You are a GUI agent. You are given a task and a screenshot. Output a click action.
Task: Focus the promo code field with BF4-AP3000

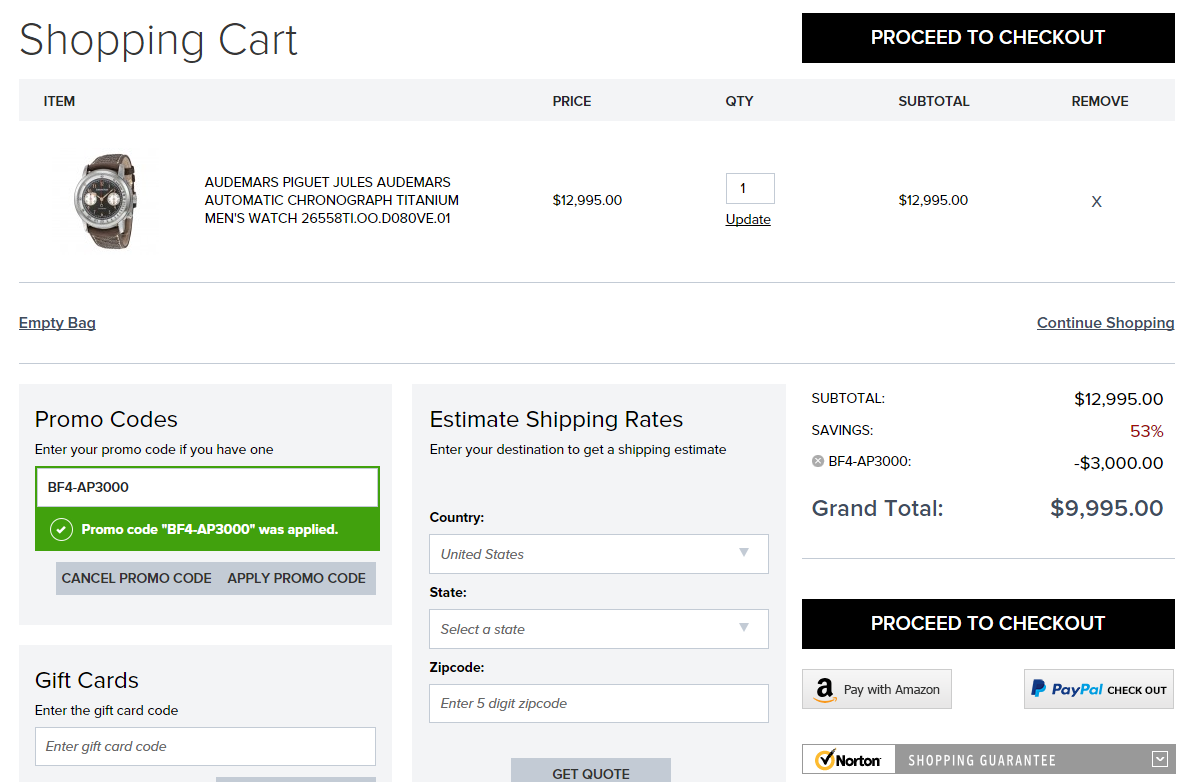coord(207,487)
